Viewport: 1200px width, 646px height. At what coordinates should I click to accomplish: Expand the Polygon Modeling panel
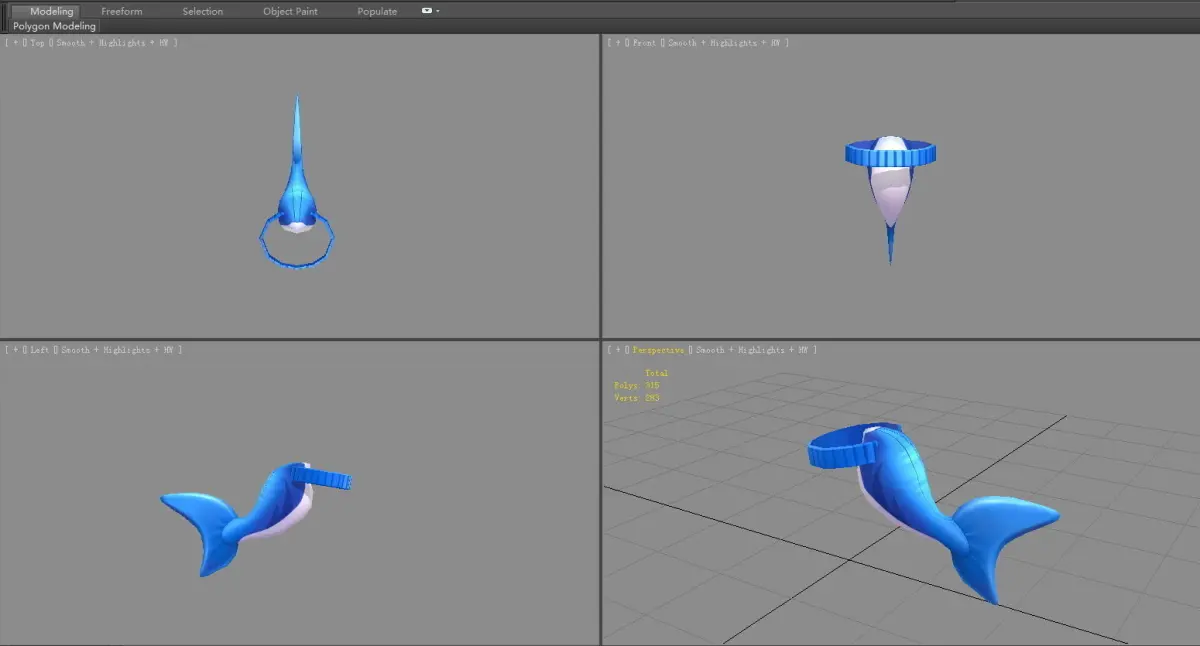coord(55,26)
